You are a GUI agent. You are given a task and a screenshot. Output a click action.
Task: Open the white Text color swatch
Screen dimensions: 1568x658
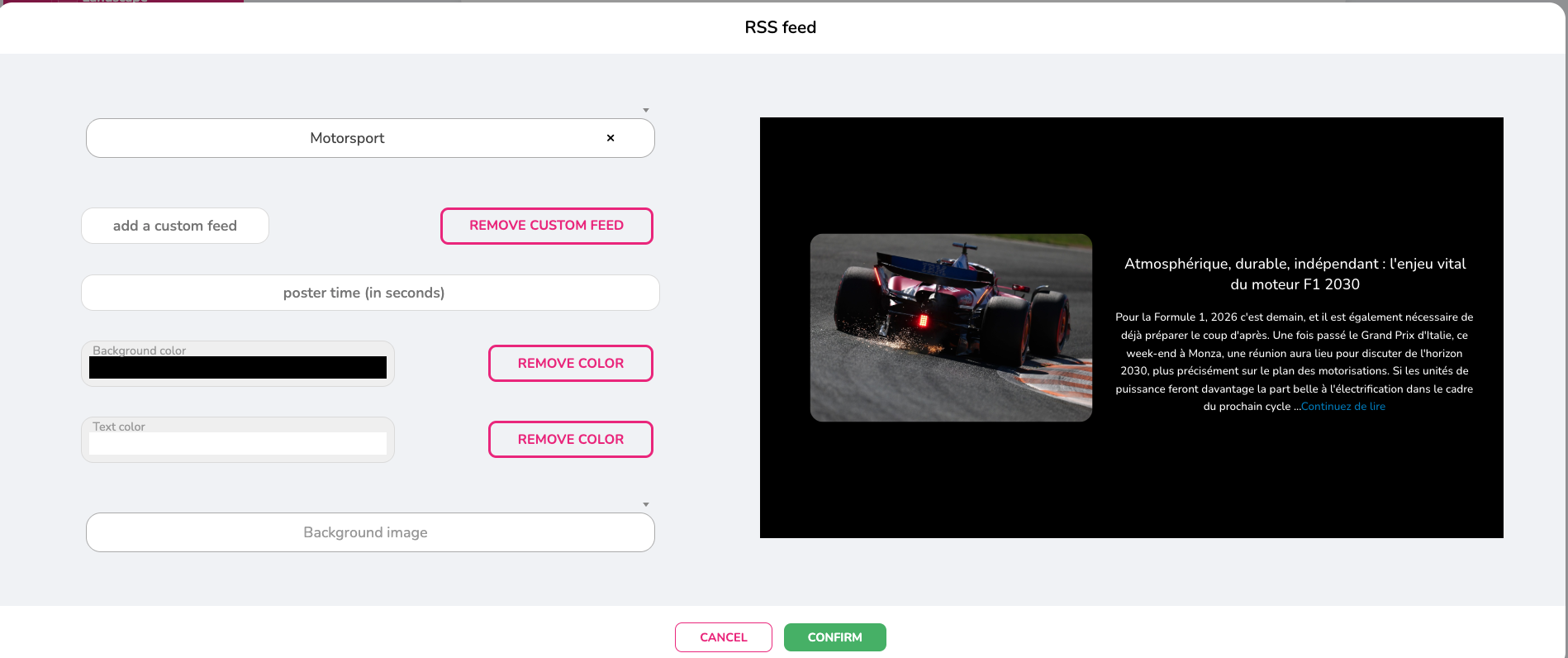pos(238,444)
